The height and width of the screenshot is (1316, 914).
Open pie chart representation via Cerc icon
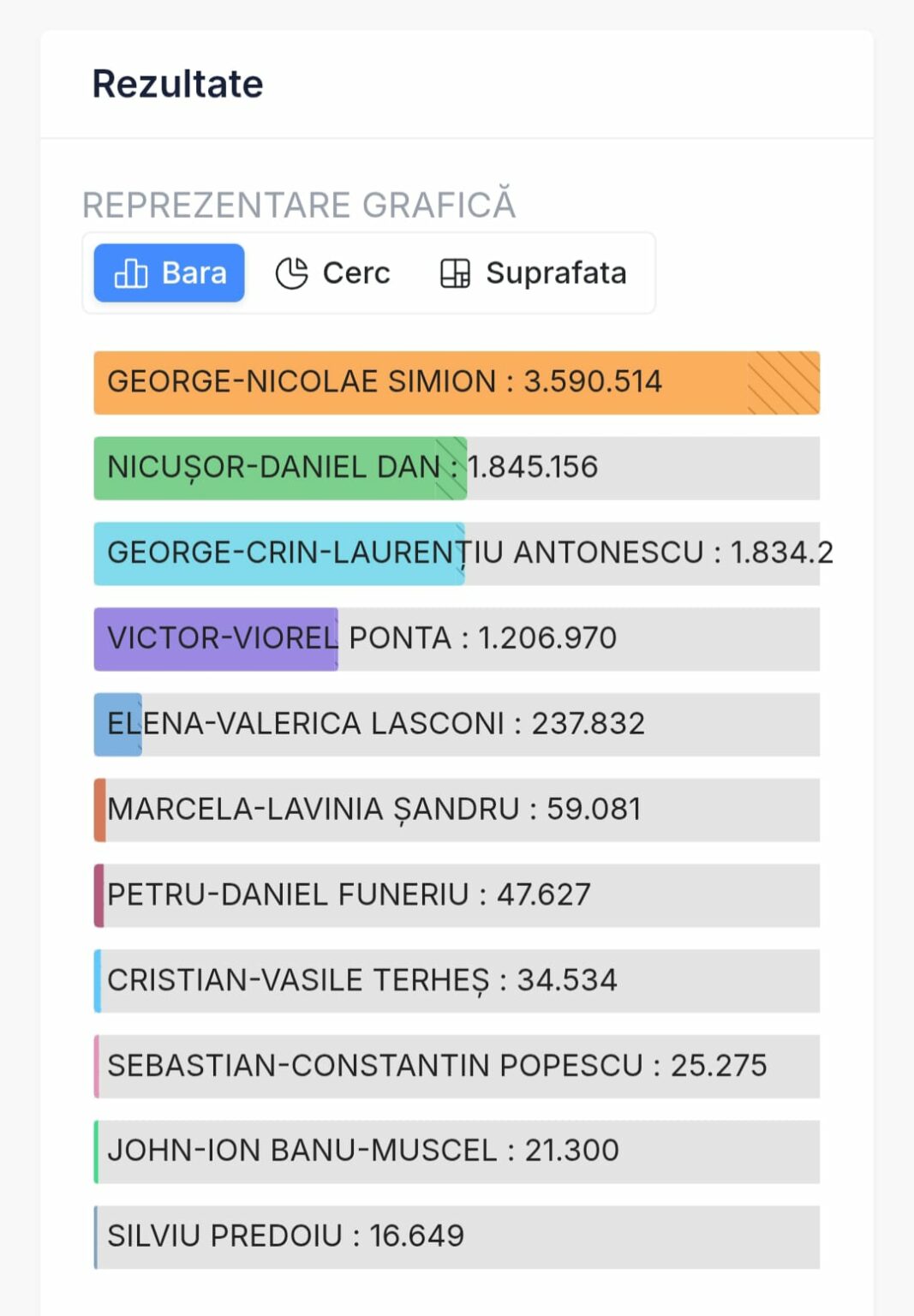(x=291, y=272)
